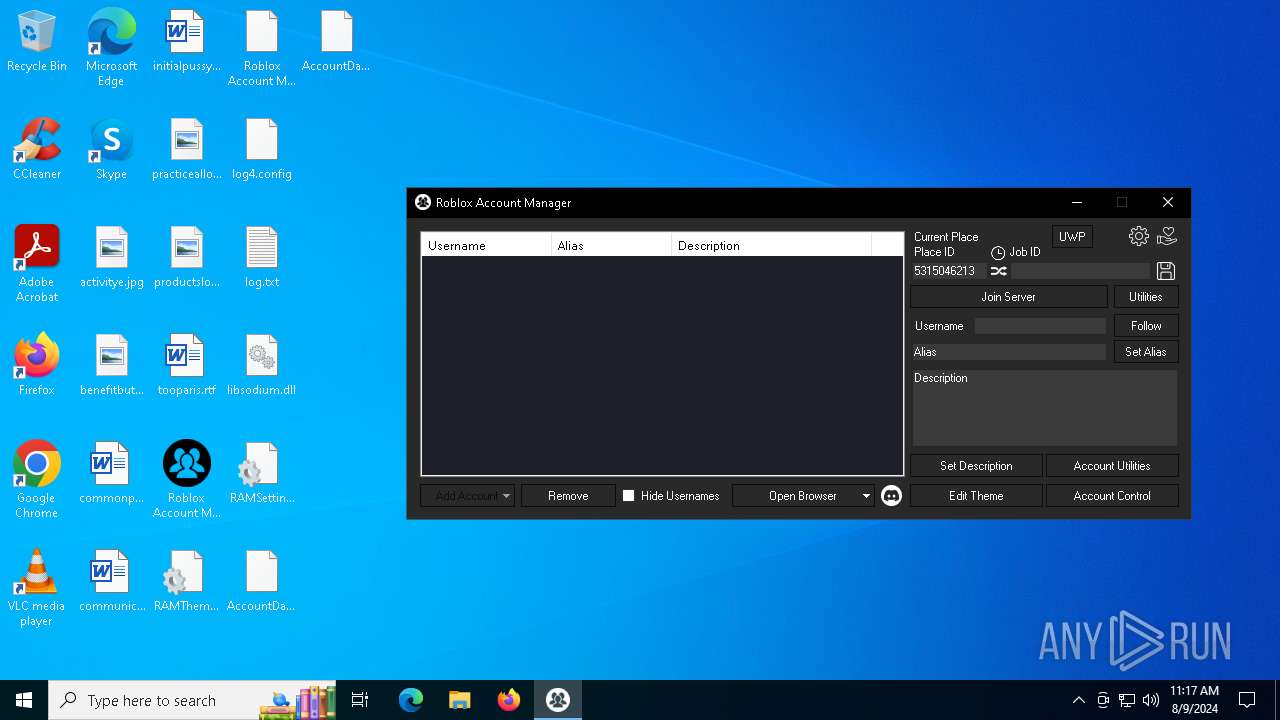Open Account Control
Image resolution: width=1280 pixels, height=720 pixels.
pyautogui.click(x=1112, y=496)
